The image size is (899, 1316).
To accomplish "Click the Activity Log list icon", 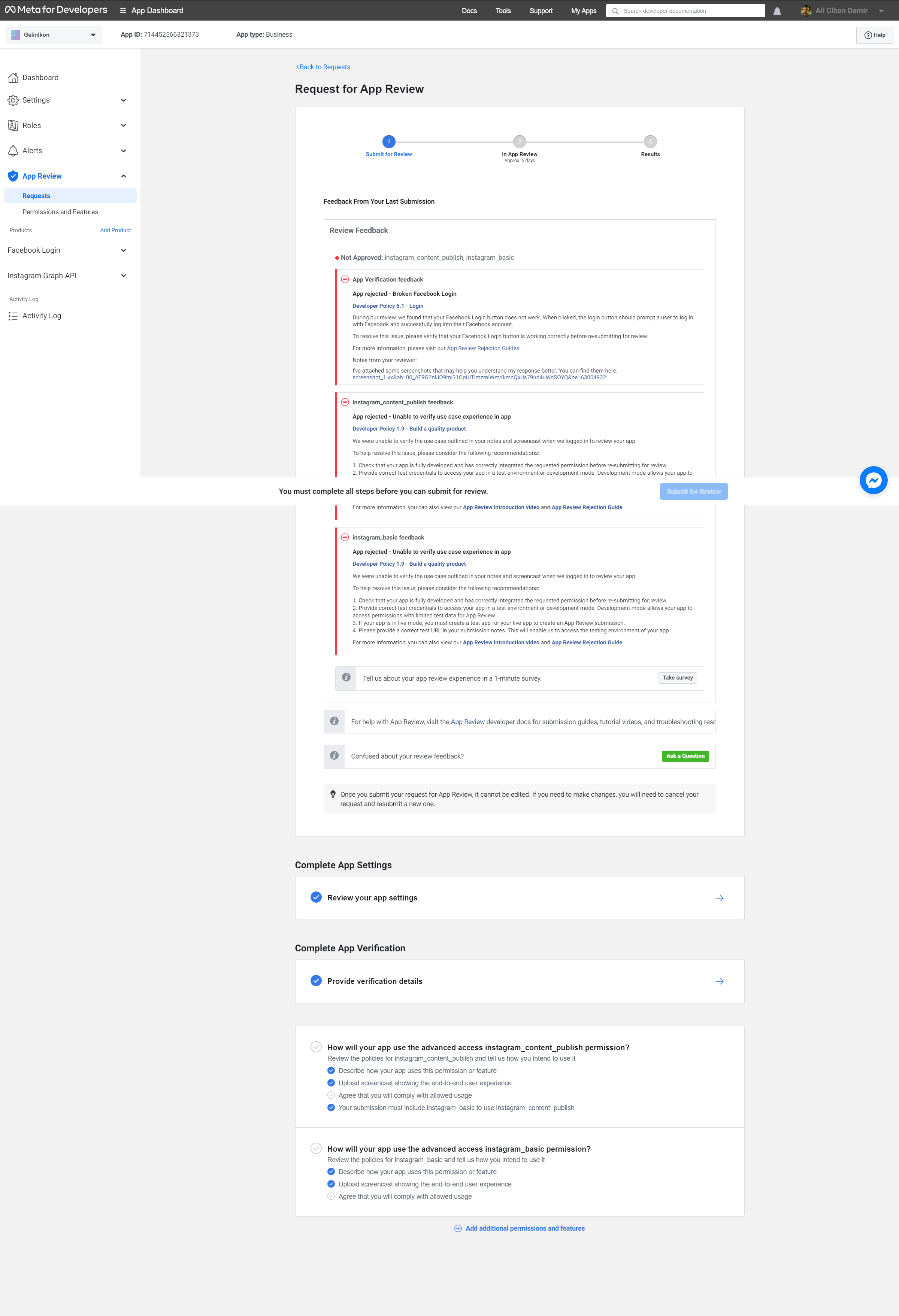I will pos(13,316).
